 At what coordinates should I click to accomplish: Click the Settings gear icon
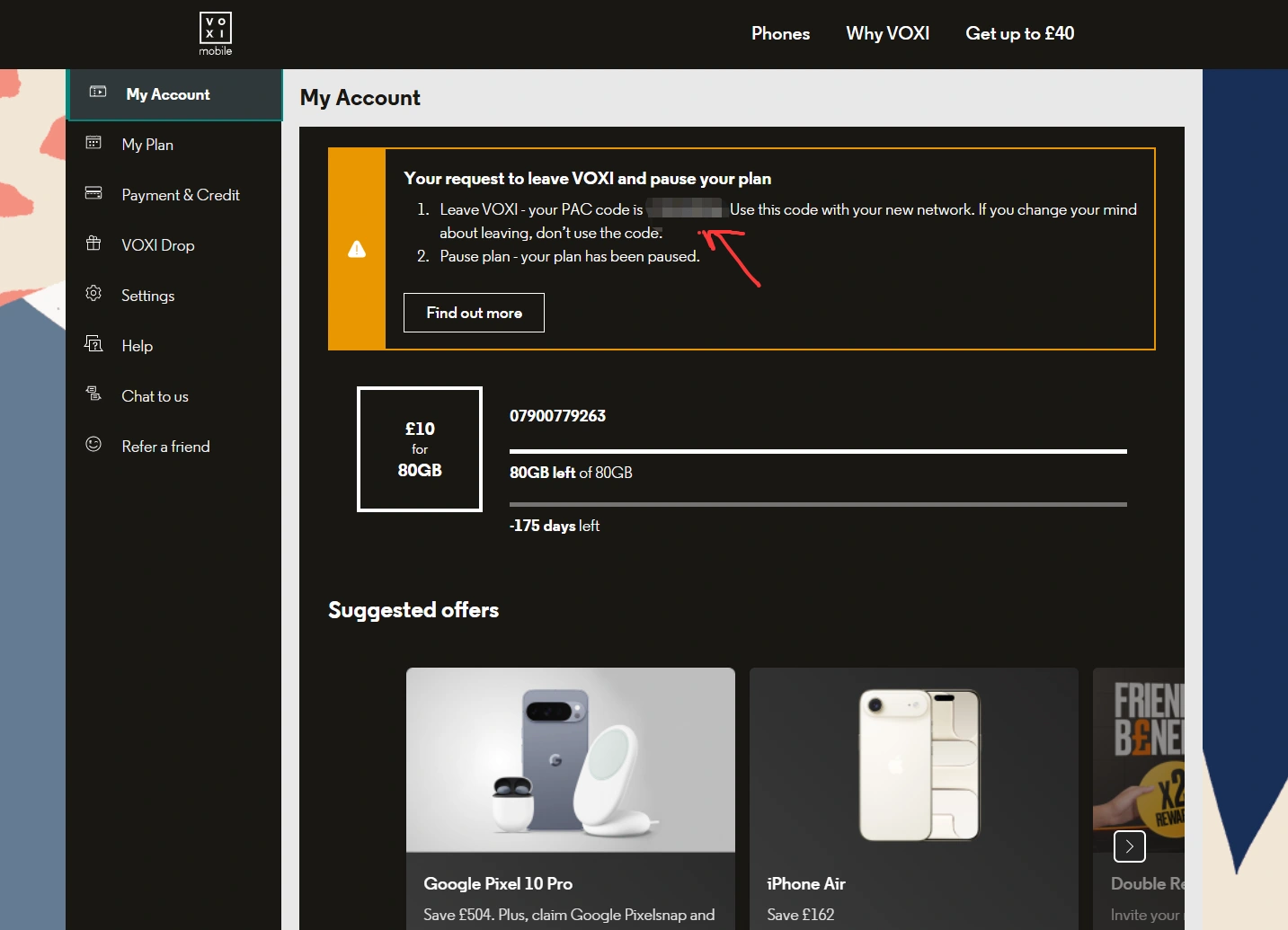[93, 294]
